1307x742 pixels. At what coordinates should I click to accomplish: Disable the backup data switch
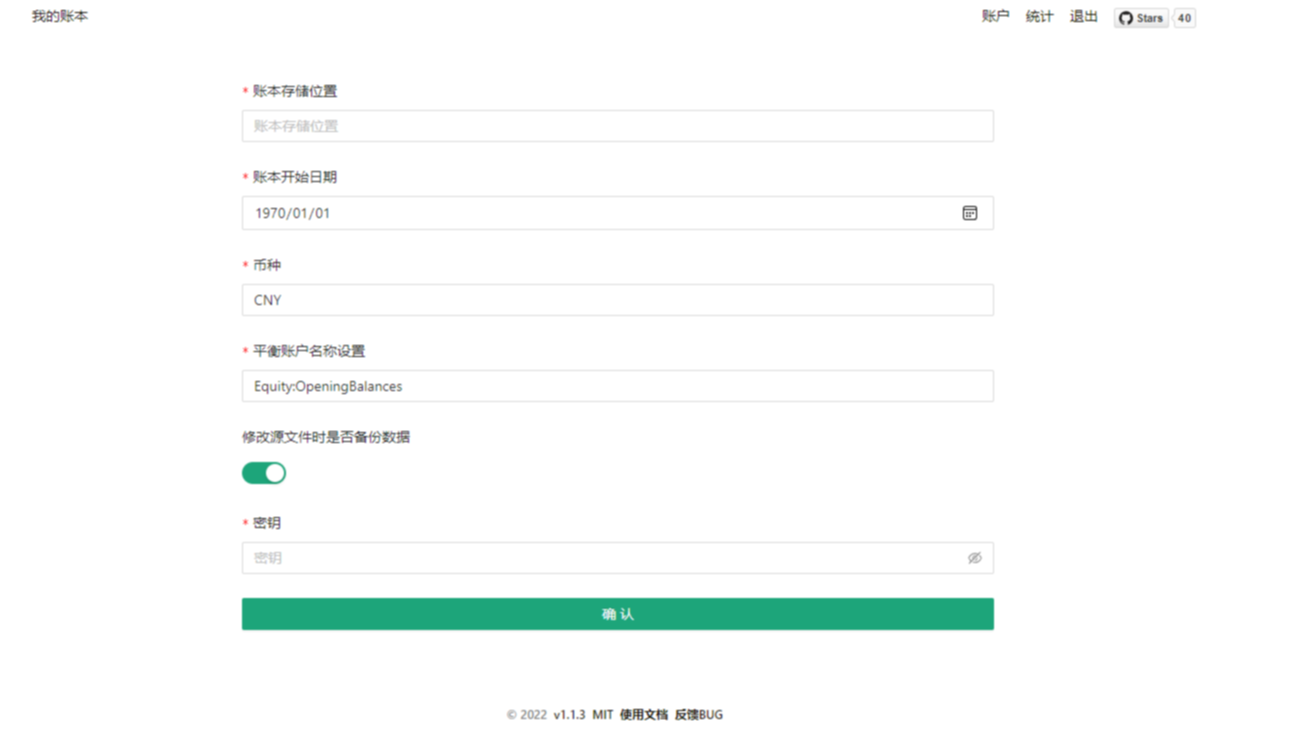[x=264, y=473]
